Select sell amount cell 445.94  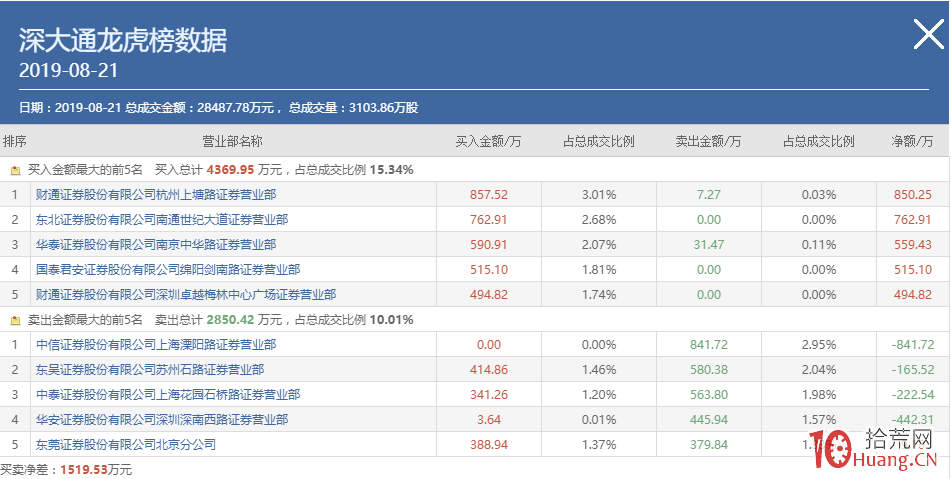click(x=709, y=420)
